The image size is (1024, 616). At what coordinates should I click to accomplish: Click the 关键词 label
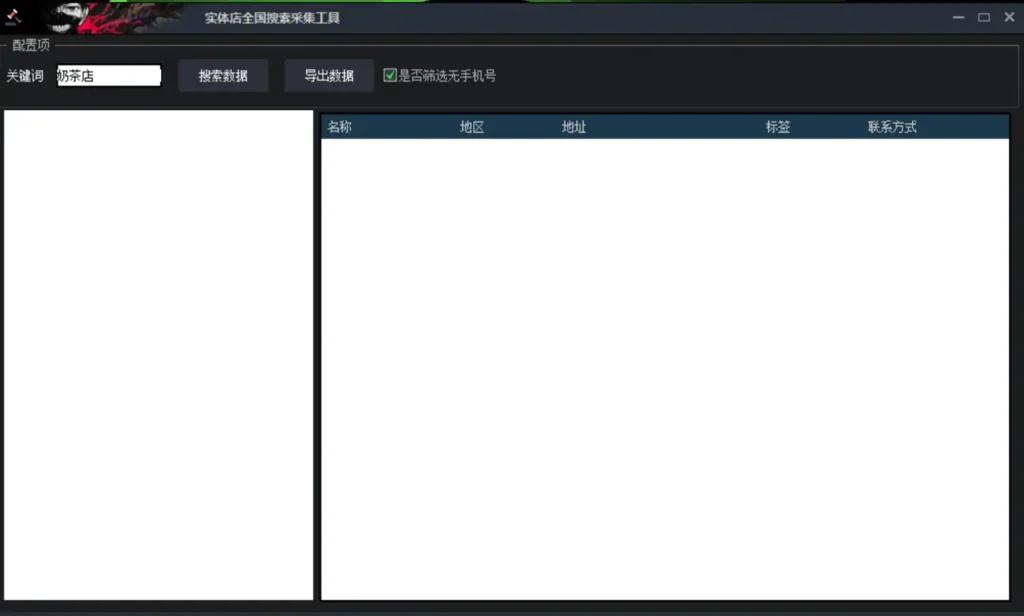(25, 76)
